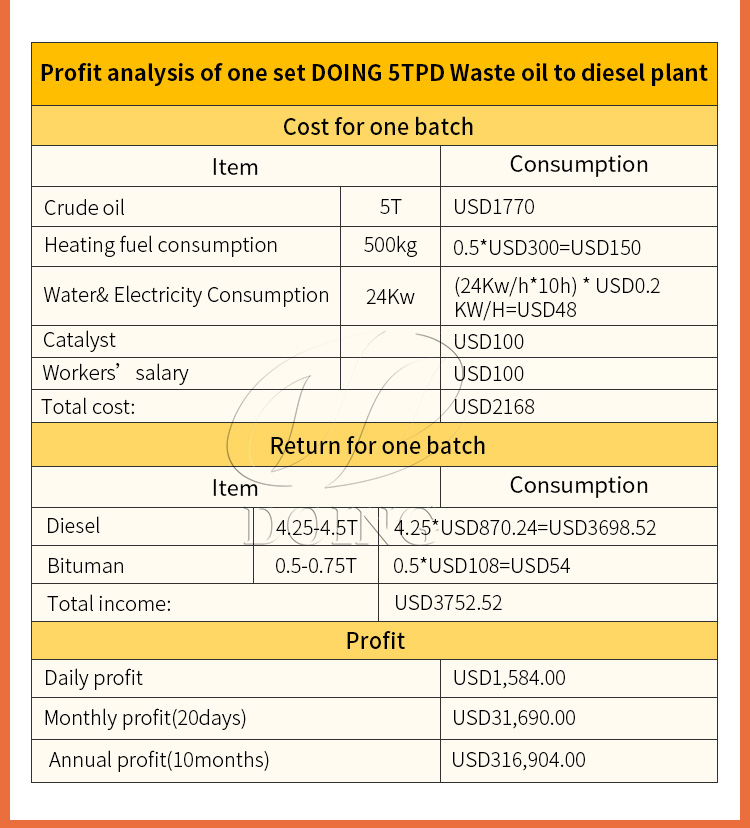750x828 pixels.
Task: Click the "Bituman" row label
Action: click(85, 566)
